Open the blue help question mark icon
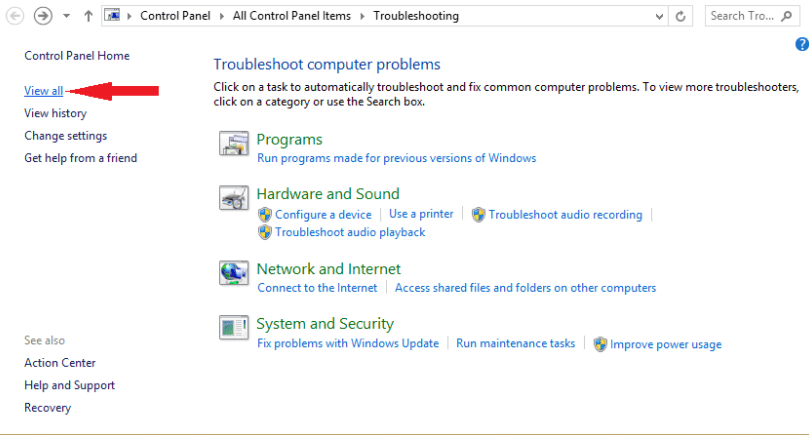 (x=801, y=44)
